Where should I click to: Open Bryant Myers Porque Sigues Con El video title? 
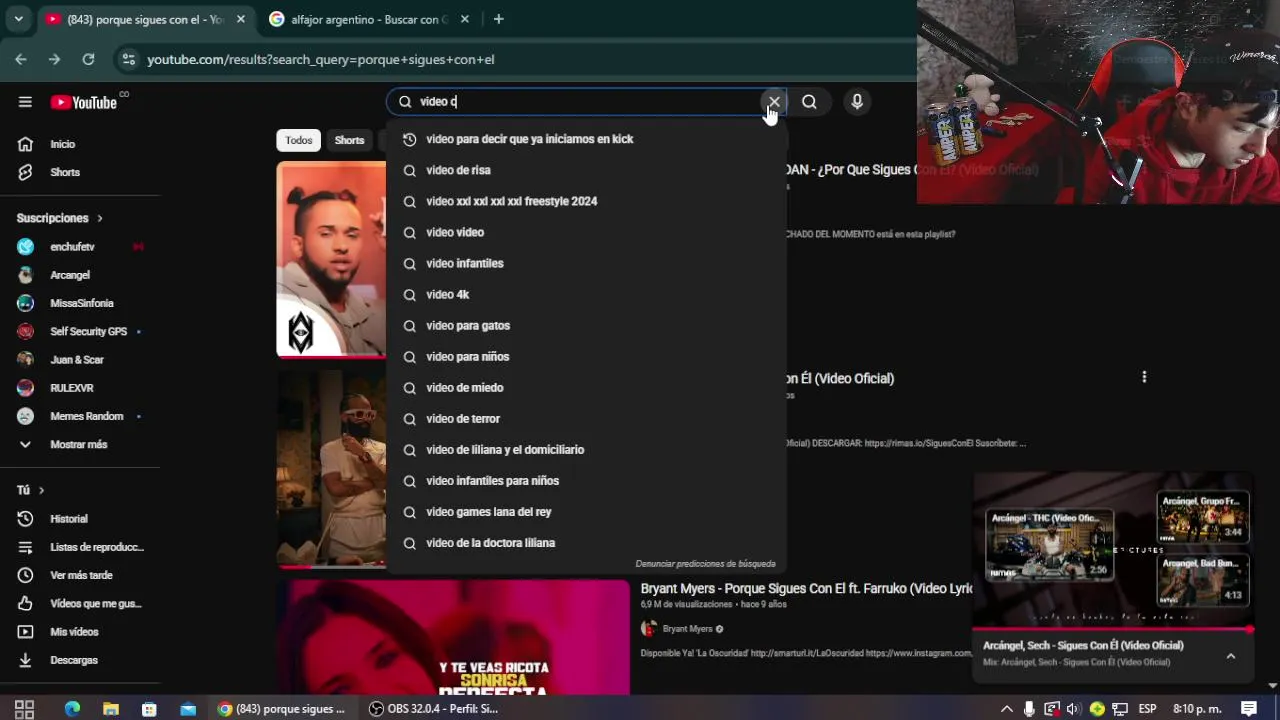(807, 588)
